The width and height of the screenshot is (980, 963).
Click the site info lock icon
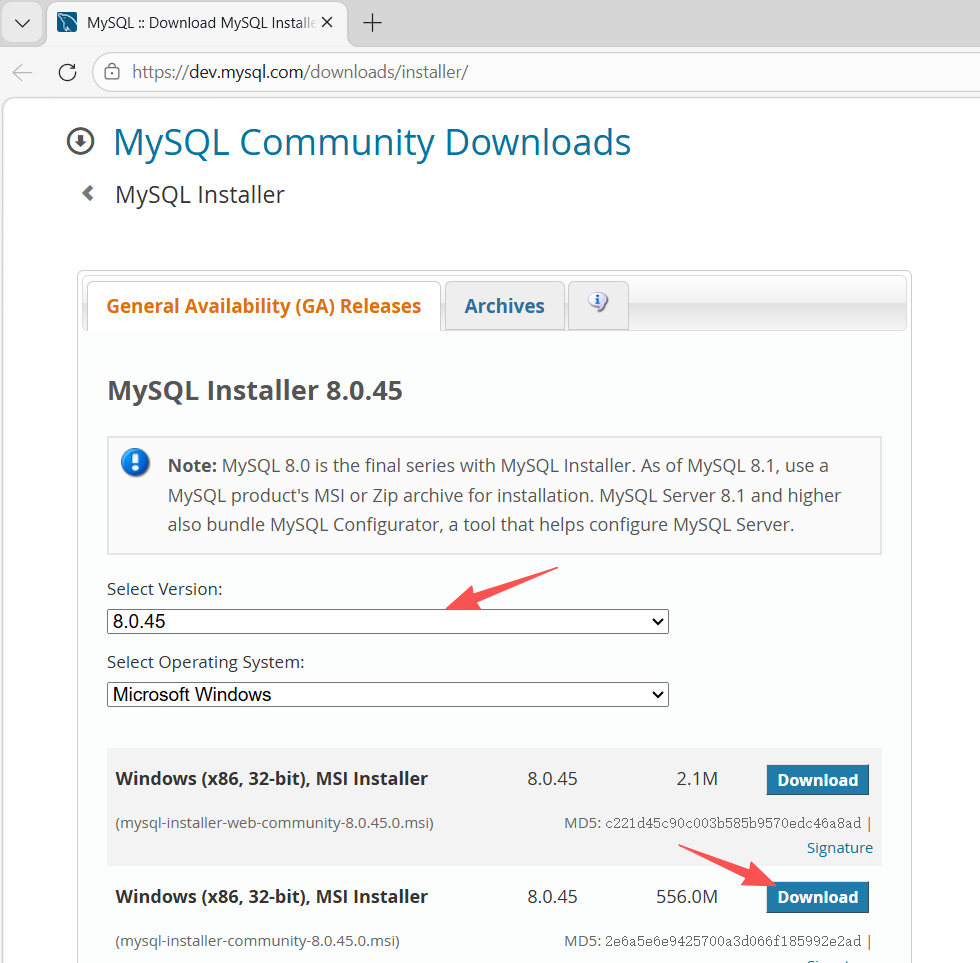[112, 72]
